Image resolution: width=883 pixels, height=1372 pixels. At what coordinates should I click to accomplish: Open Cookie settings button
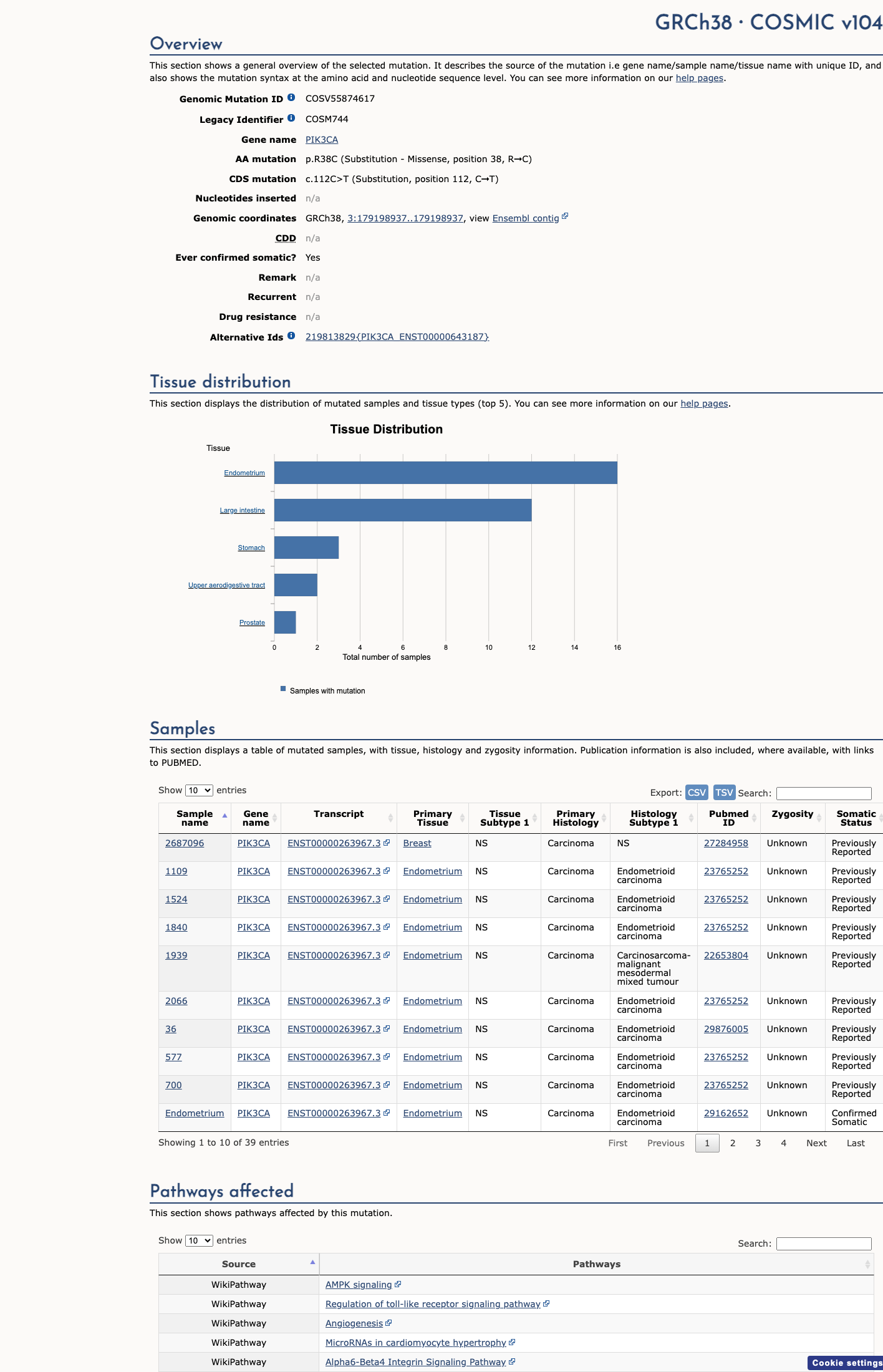click(846, 1363)
